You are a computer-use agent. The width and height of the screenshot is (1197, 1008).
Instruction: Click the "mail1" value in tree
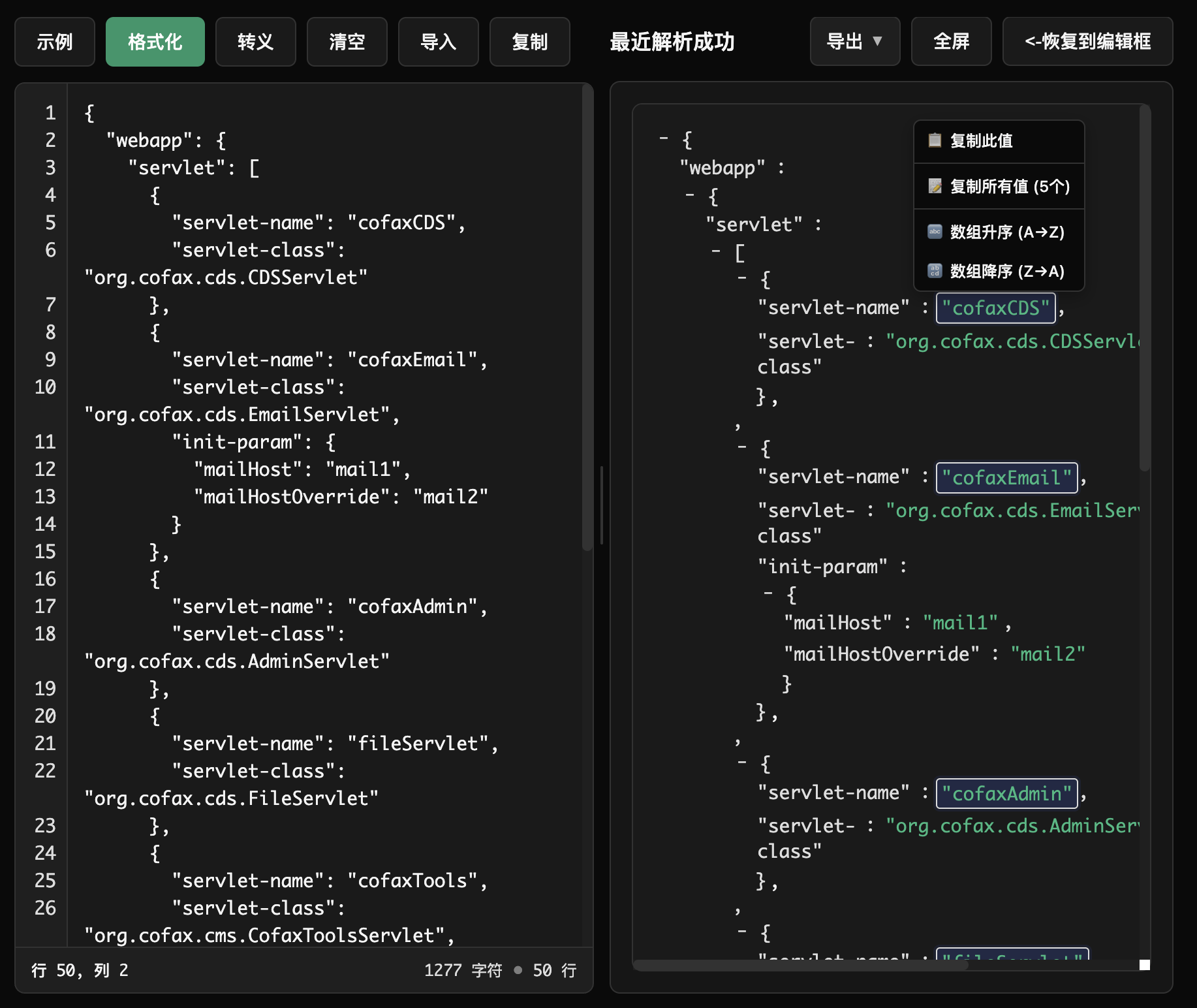click(960, 623)
